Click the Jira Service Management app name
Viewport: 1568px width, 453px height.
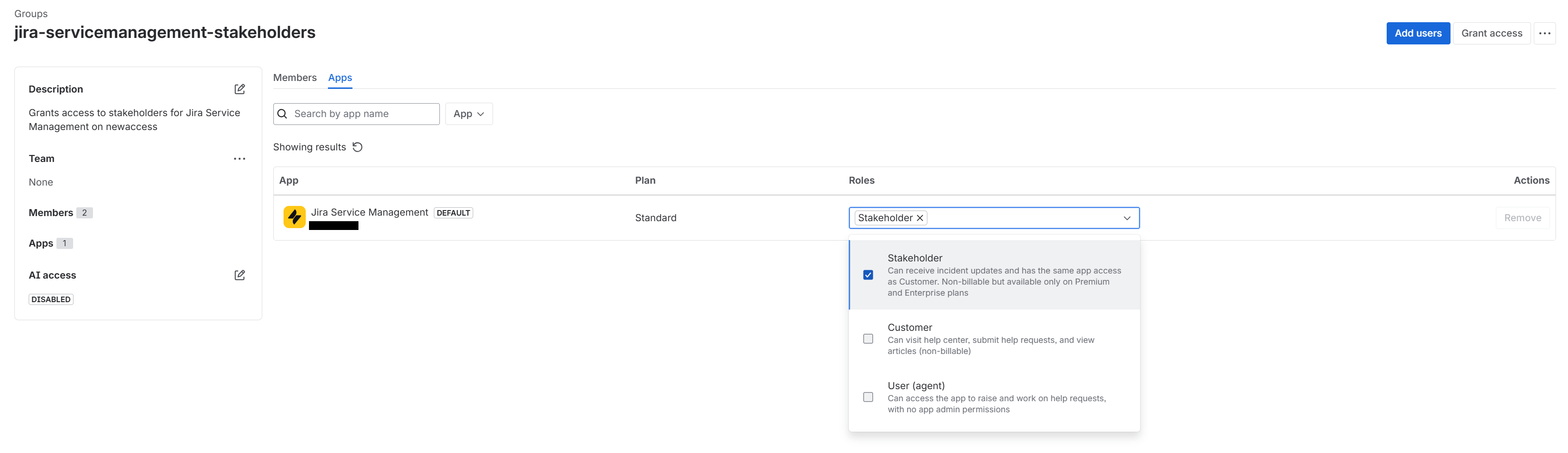click(x=370, y=212)
